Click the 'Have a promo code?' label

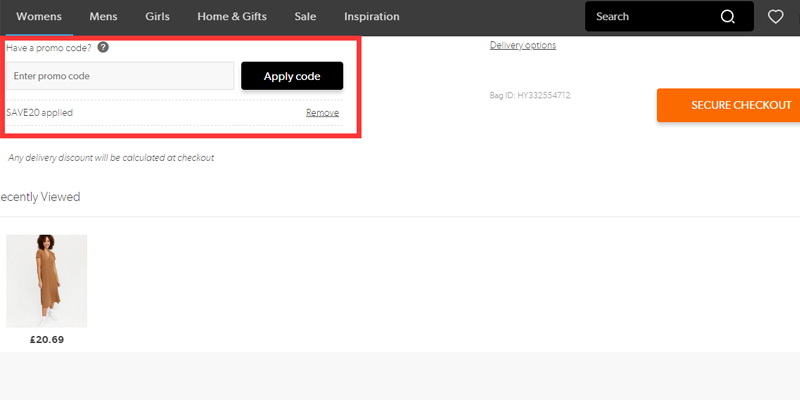point(50,47)
